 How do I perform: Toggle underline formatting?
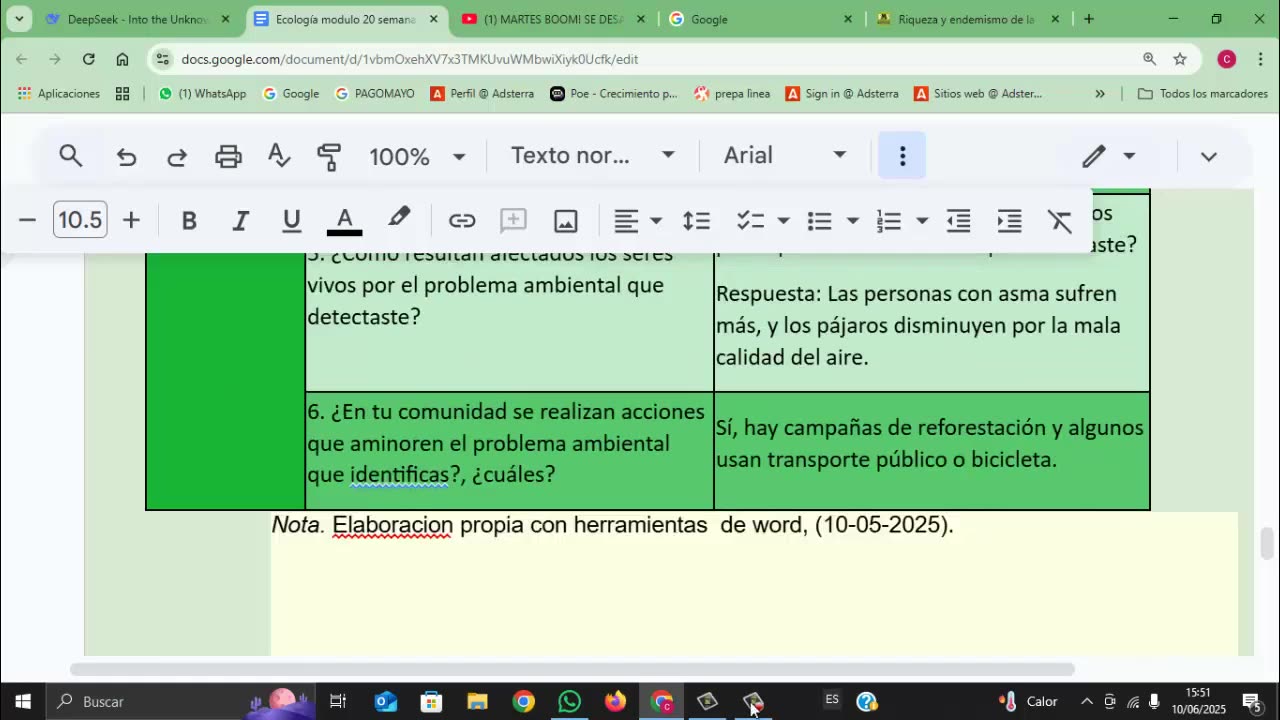[x=292, y=220]
